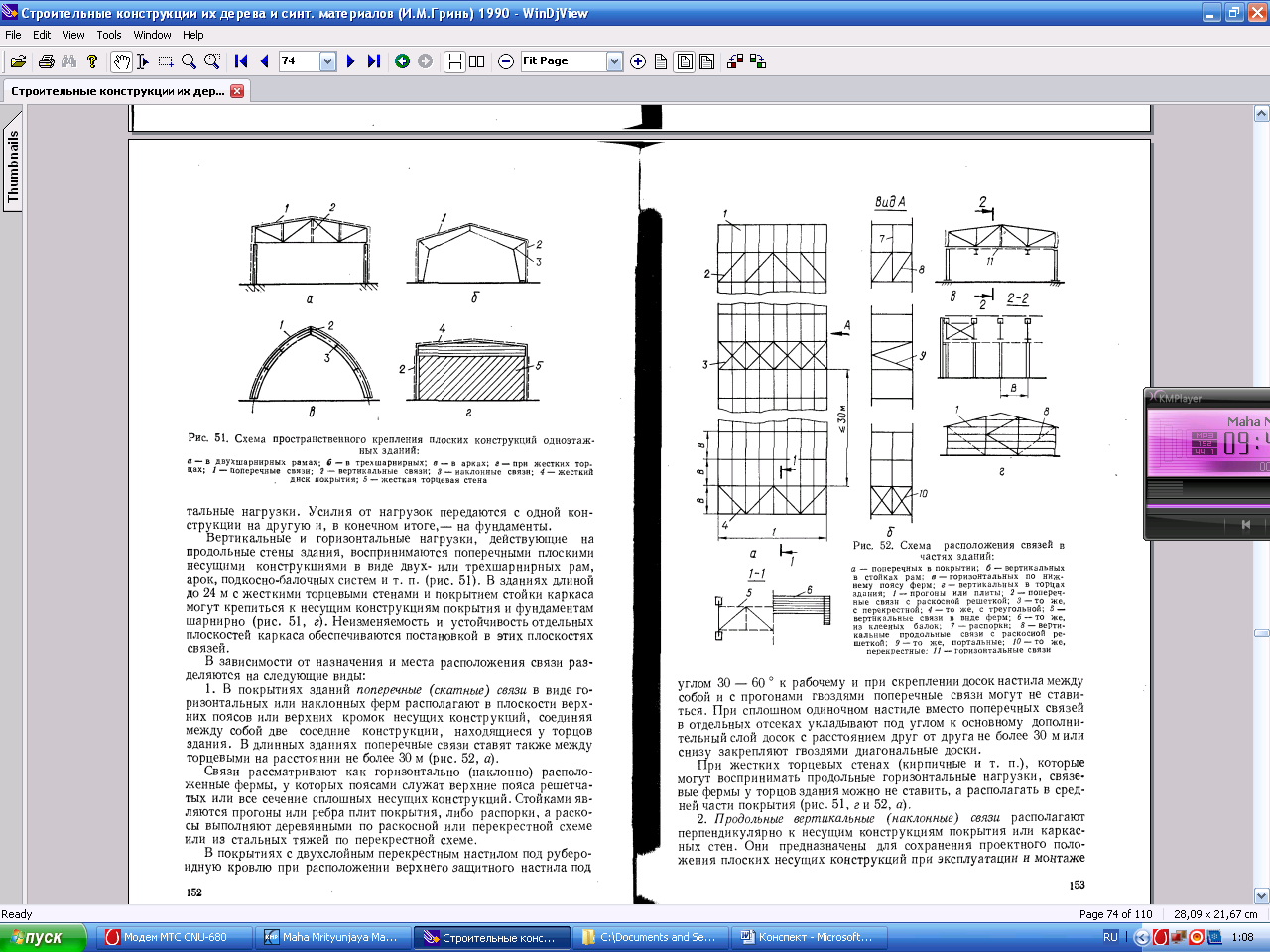Click the Find binoculars icon
Viewport: 1270px width, 952px height.
coord(68,61)
